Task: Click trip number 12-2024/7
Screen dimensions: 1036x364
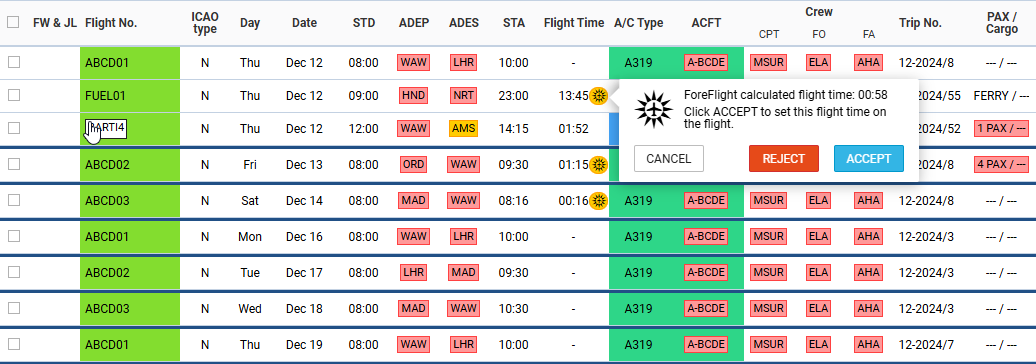Action: coord(926,345)
